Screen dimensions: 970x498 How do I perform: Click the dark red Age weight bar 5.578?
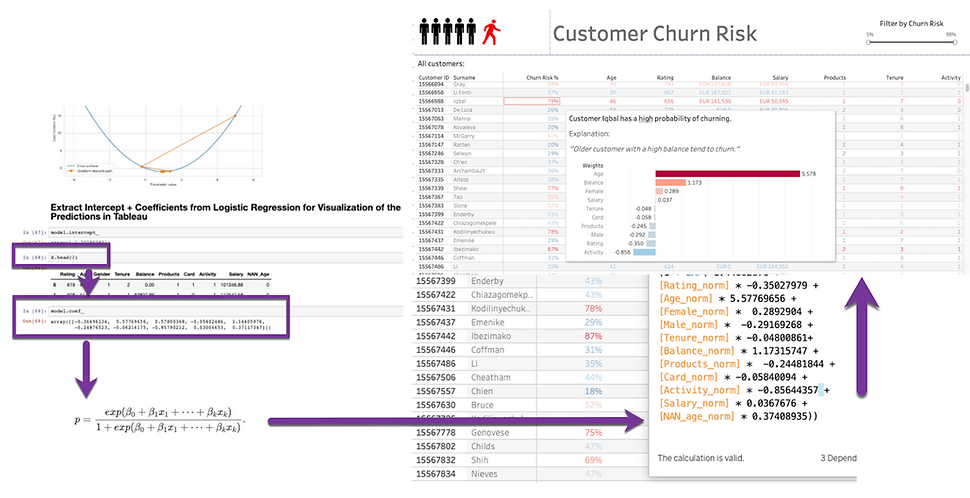pos(728,174)
